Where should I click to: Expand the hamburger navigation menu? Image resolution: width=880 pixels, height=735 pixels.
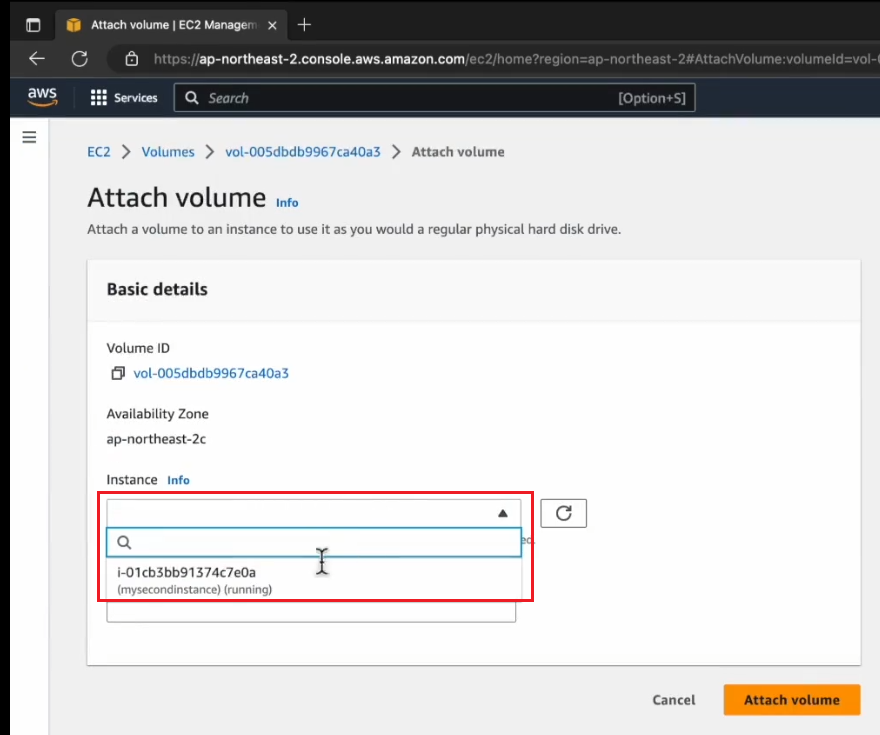[29, 137]
